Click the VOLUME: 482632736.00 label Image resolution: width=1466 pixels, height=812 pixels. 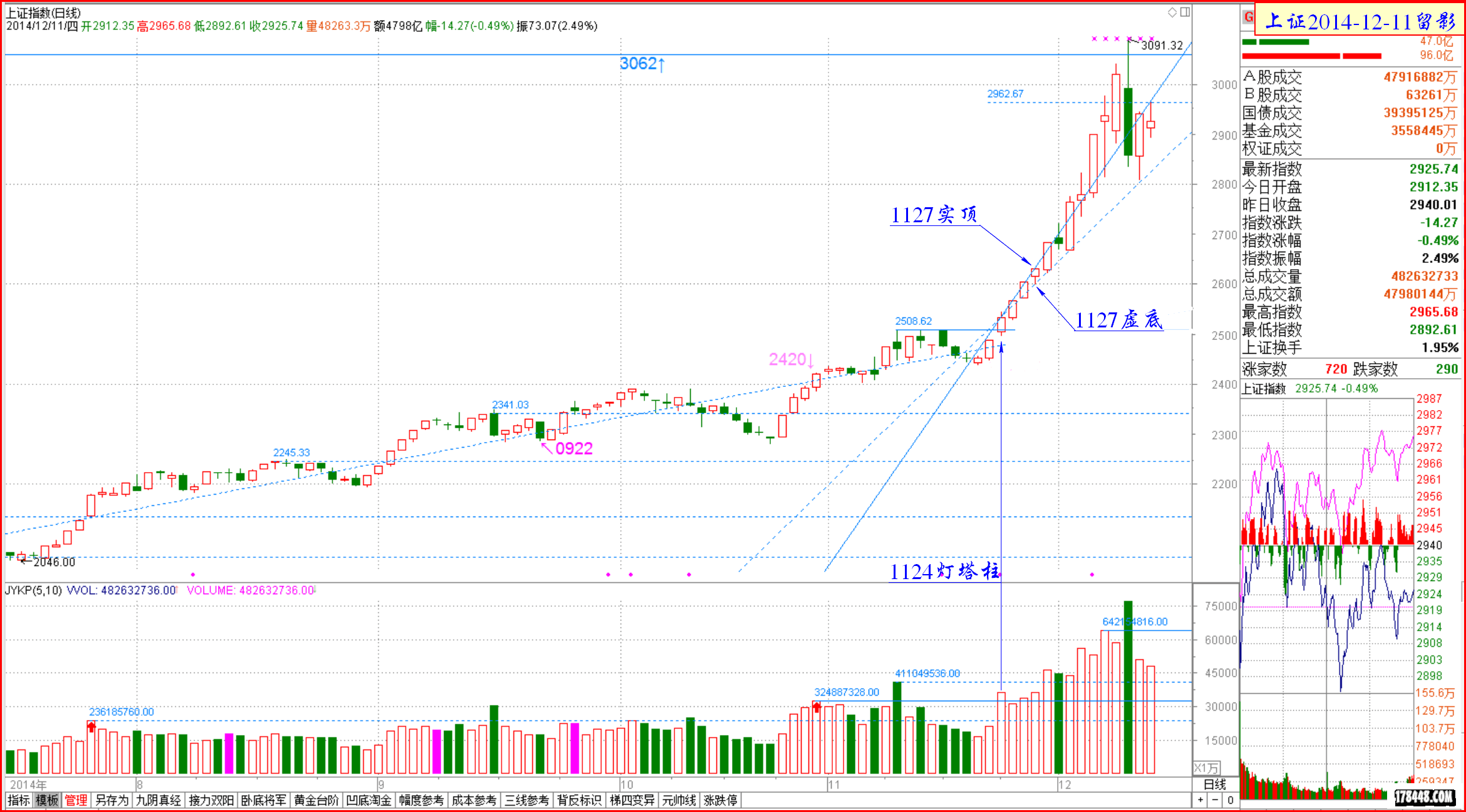click(250, 590)
